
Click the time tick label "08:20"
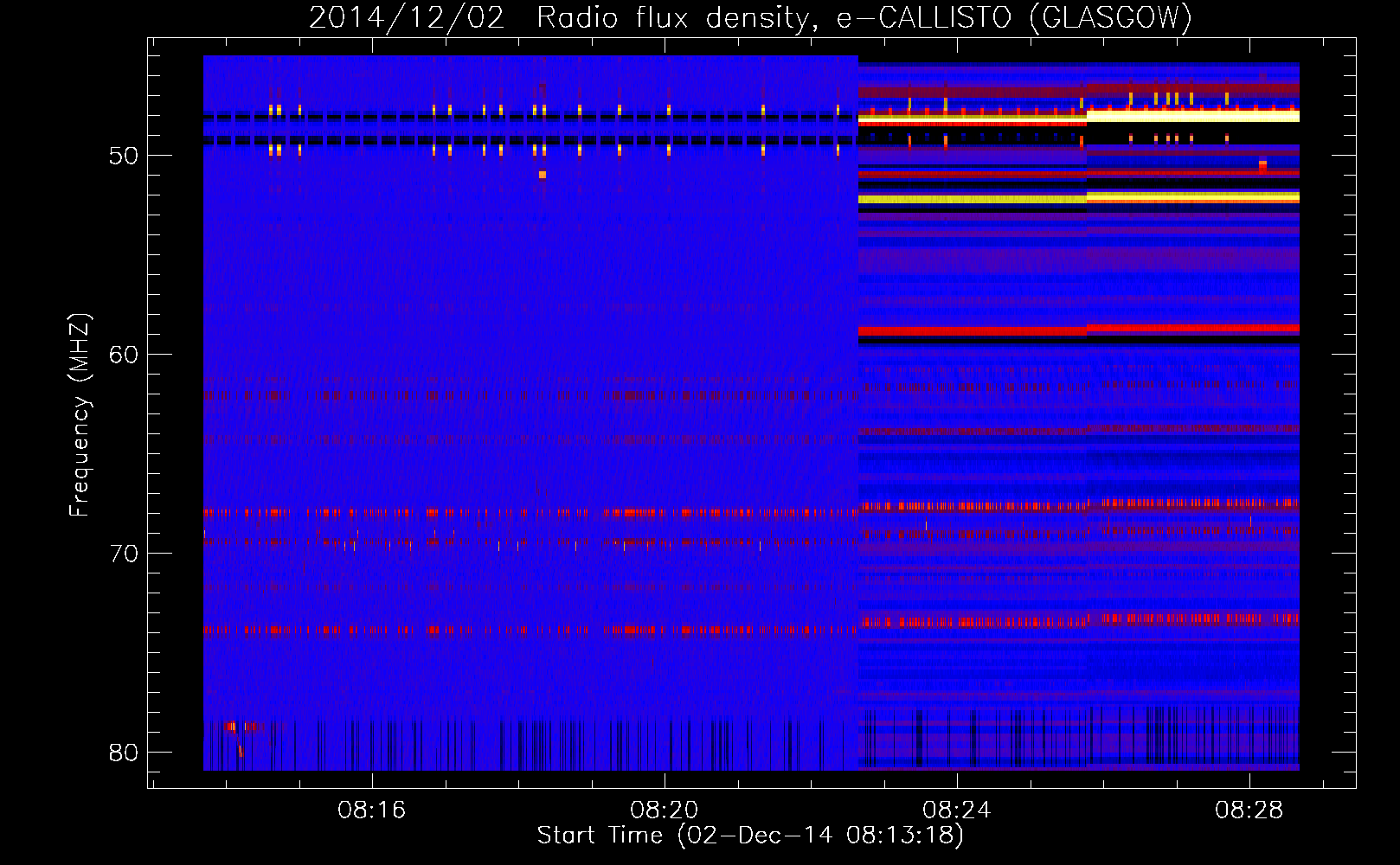665,811
